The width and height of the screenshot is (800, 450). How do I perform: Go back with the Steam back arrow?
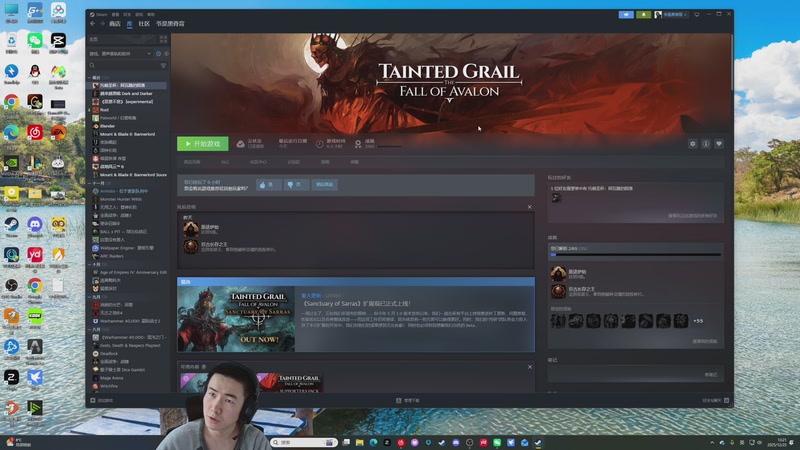pos(92,23)
